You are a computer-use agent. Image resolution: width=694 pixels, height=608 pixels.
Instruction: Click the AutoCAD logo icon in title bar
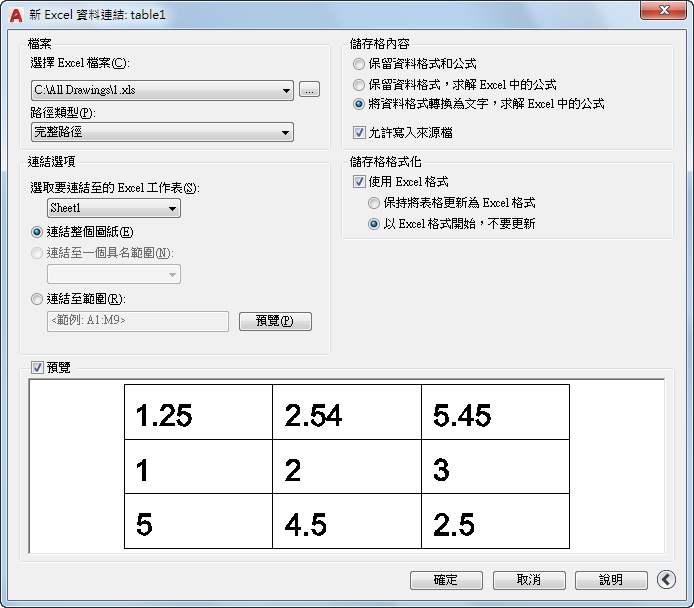click(x=16, y=15)
